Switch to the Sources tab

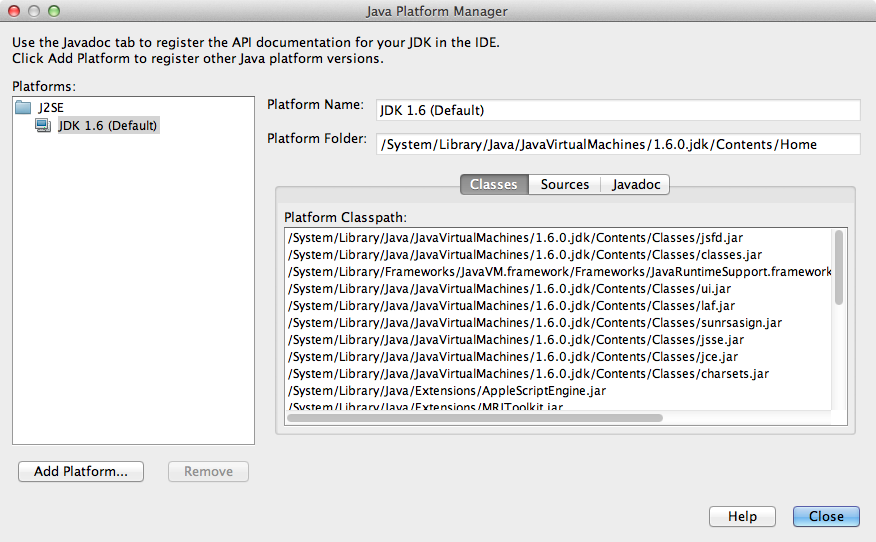(565, 184)
